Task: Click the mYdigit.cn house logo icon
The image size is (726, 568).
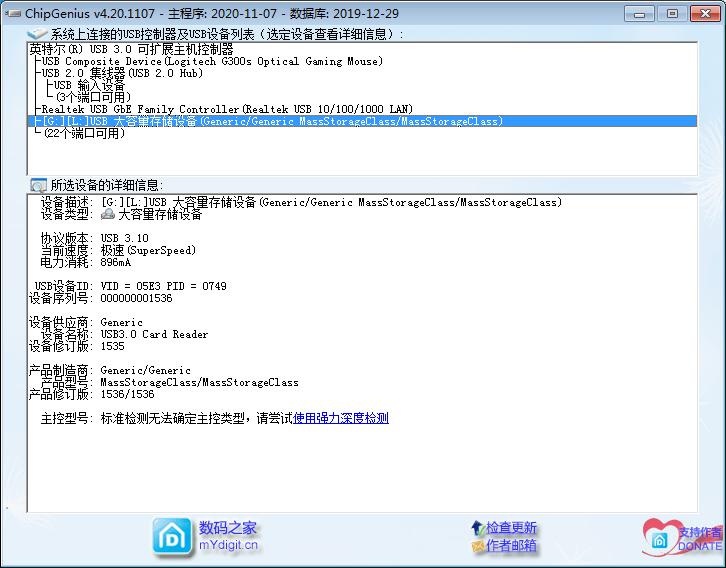Action: [x=172, y=536]
